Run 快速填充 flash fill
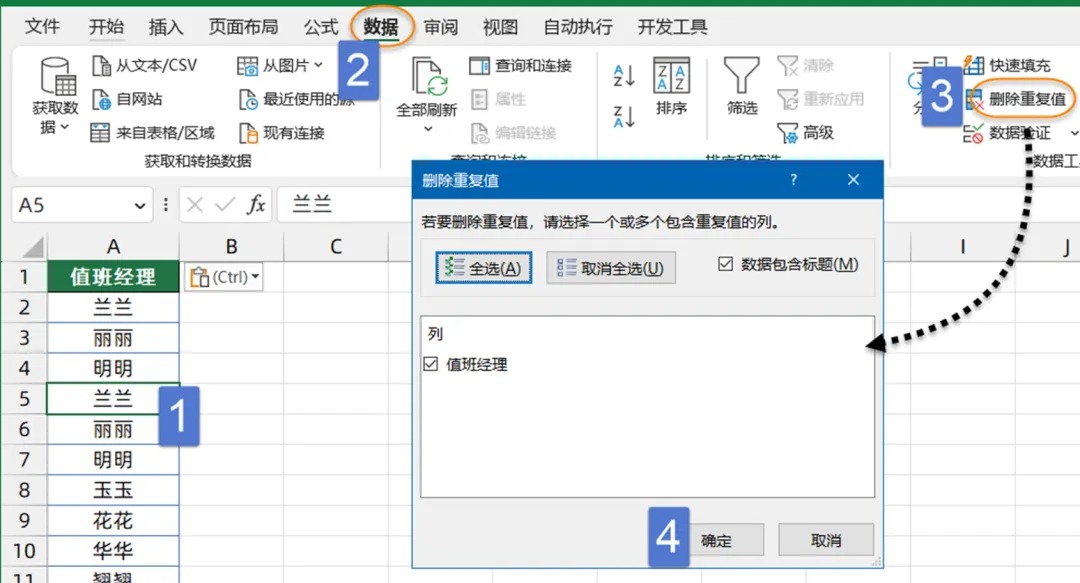Viewport: 1080px width, 583px height. point(1007,65)
